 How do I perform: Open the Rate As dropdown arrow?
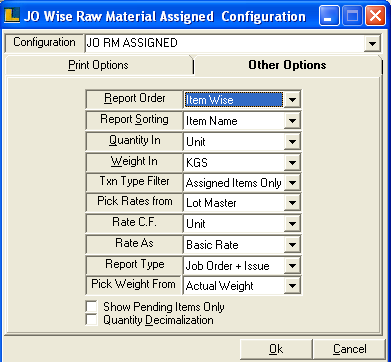[x=292, y=245]
